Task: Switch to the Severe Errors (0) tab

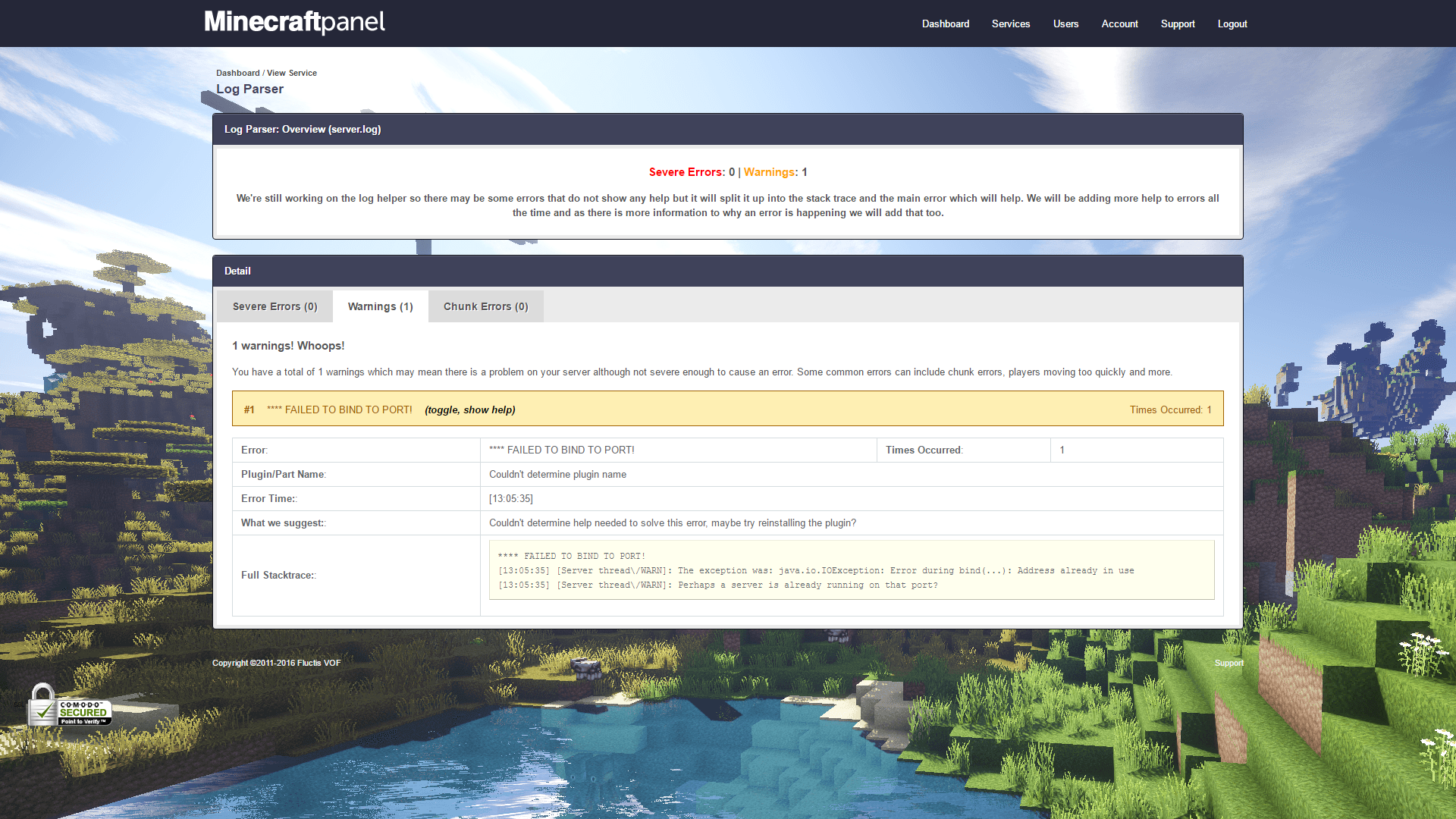Action: (x=275, y=306)
